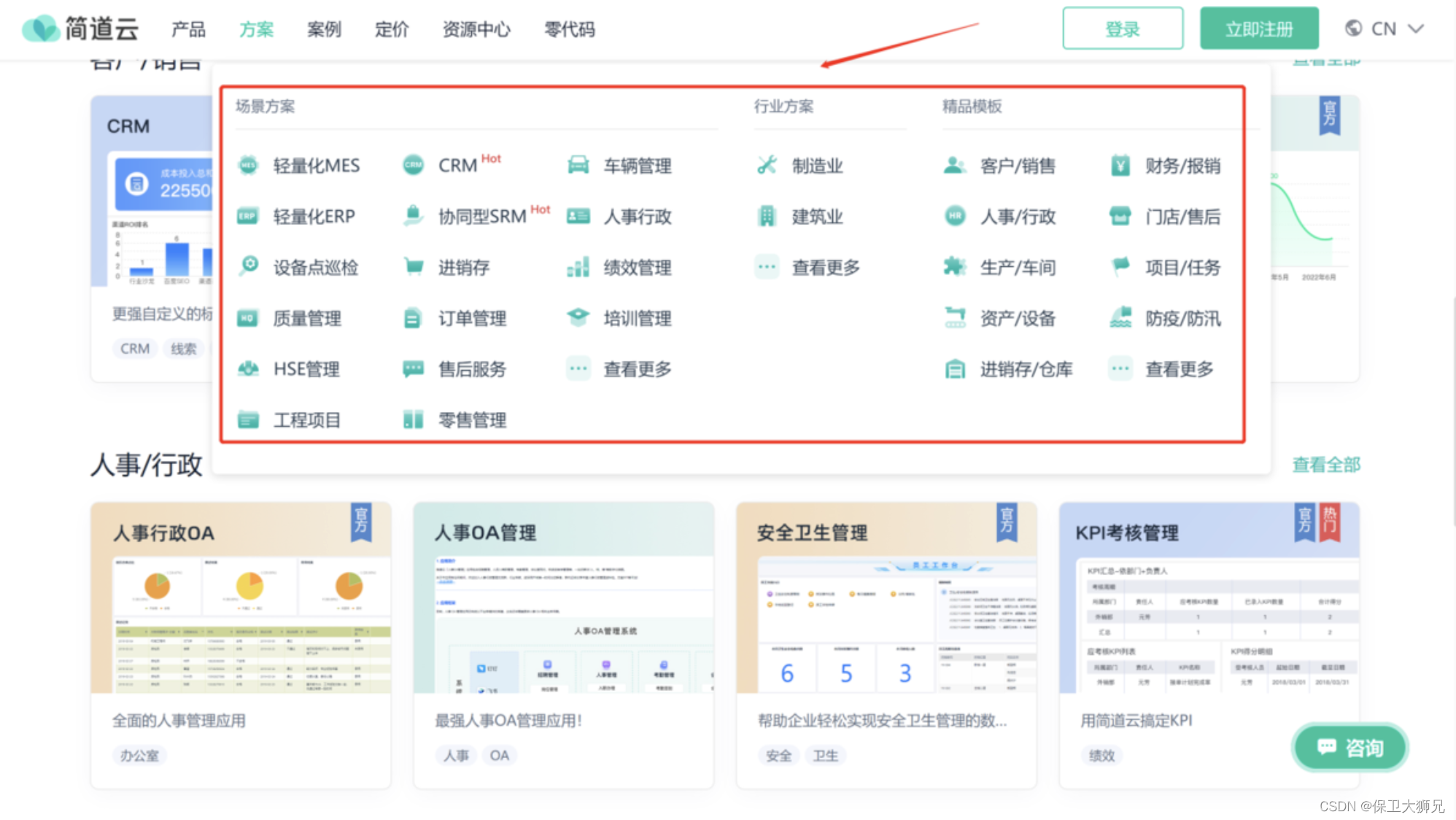This screenshot has height=820, width=1456.
Task: Click the CRM scenario icon
Action: tap(413, 166)
